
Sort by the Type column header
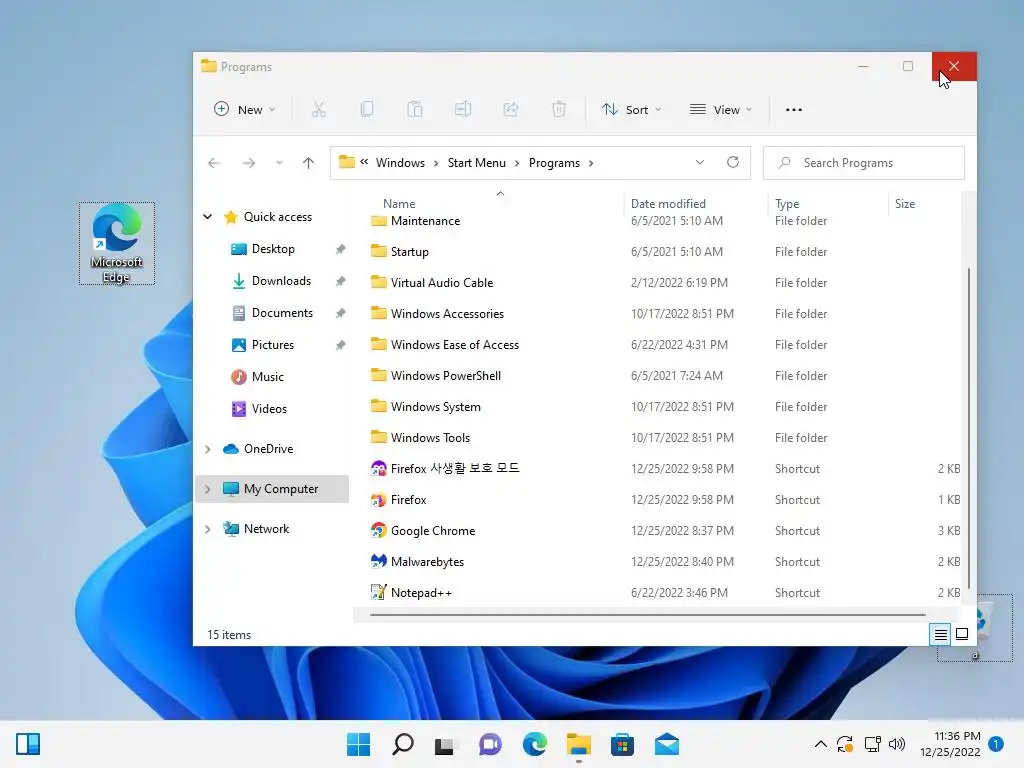pyautogui.click(x=787, y=204)
